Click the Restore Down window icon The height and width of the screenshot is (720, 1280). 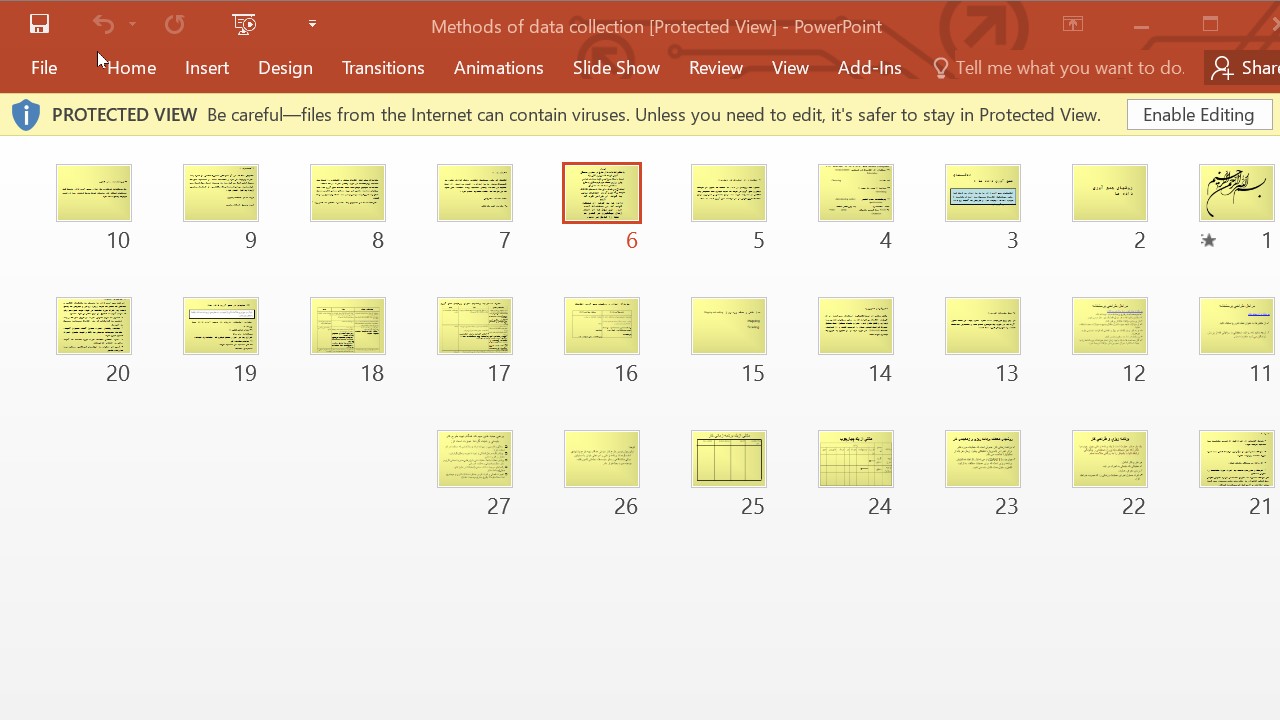1210,24
